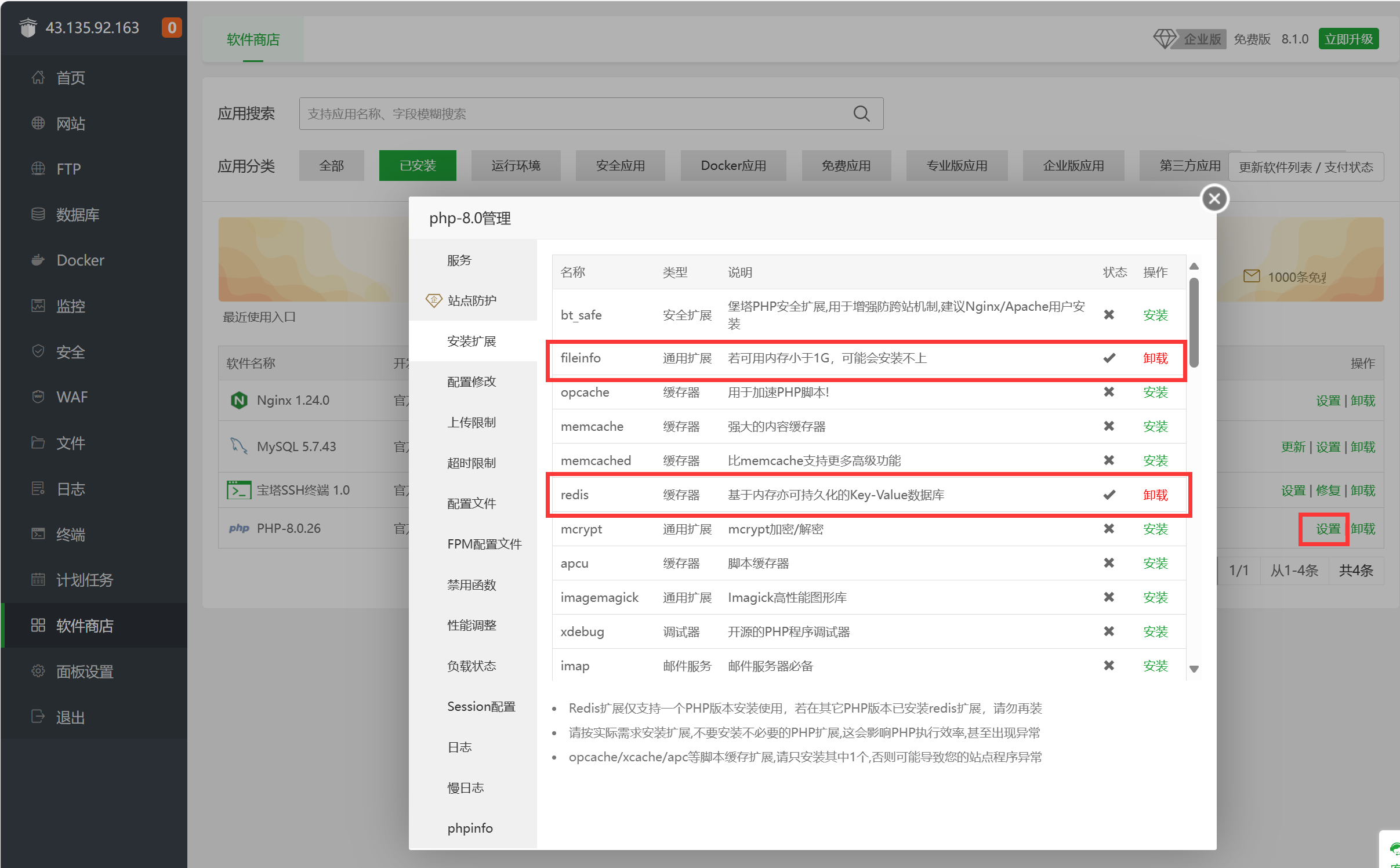Click the 企业版 diamond icon
Image resolution: width=1400 pixels, height=868 pixels.
coord(1164,39)
